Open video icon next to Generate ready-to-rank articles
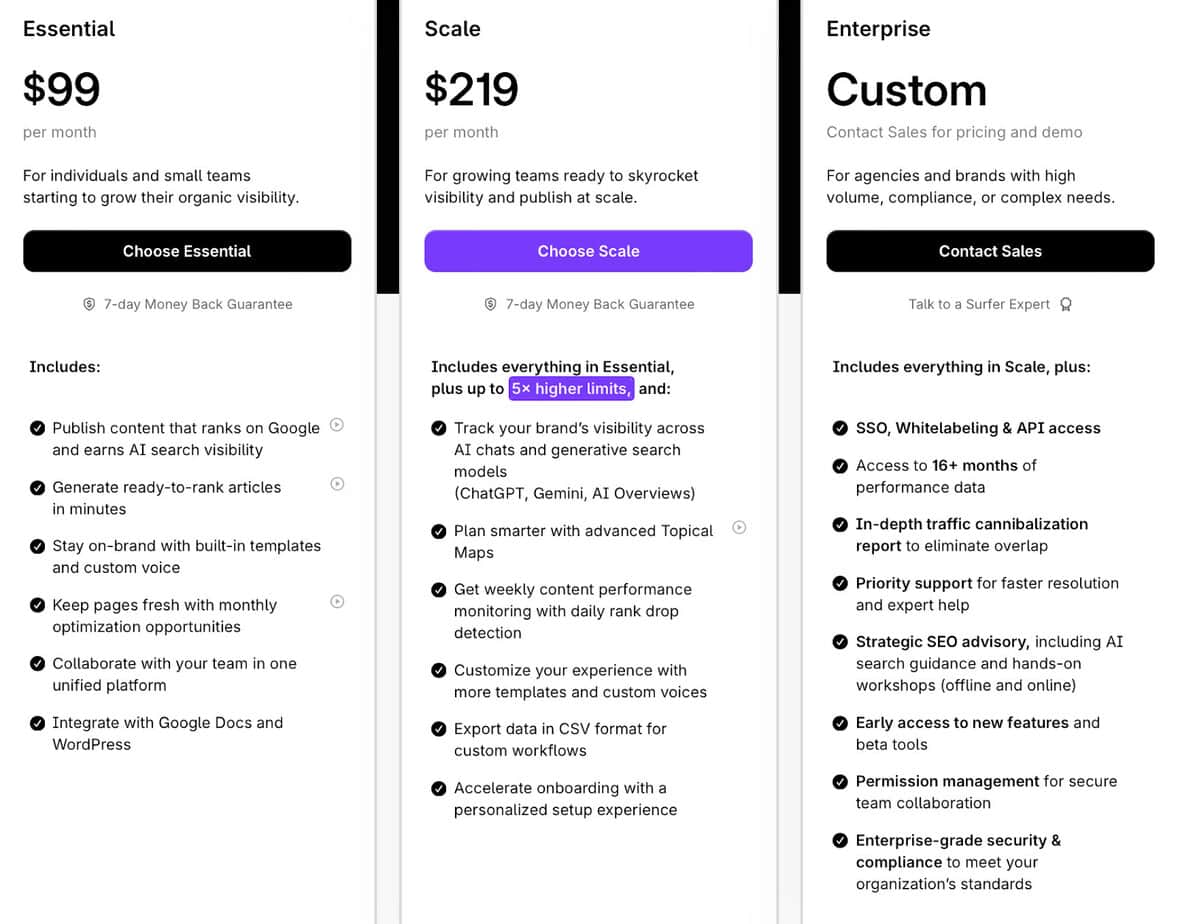The height and width of the screenshot is (924, 1178). (337, 485)
